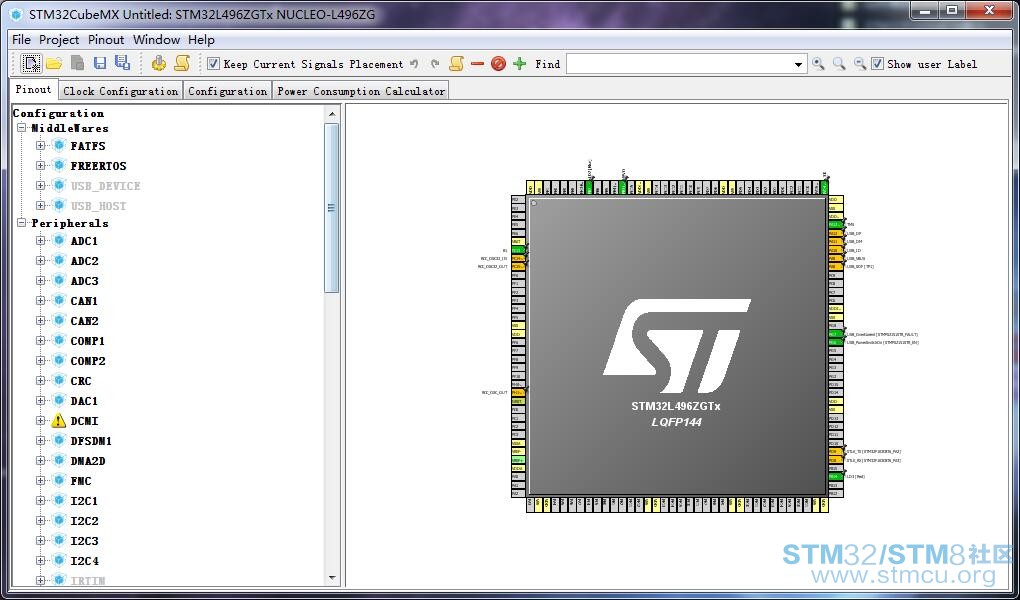Switch to the Configuration tab

click(x=227, y=91)
